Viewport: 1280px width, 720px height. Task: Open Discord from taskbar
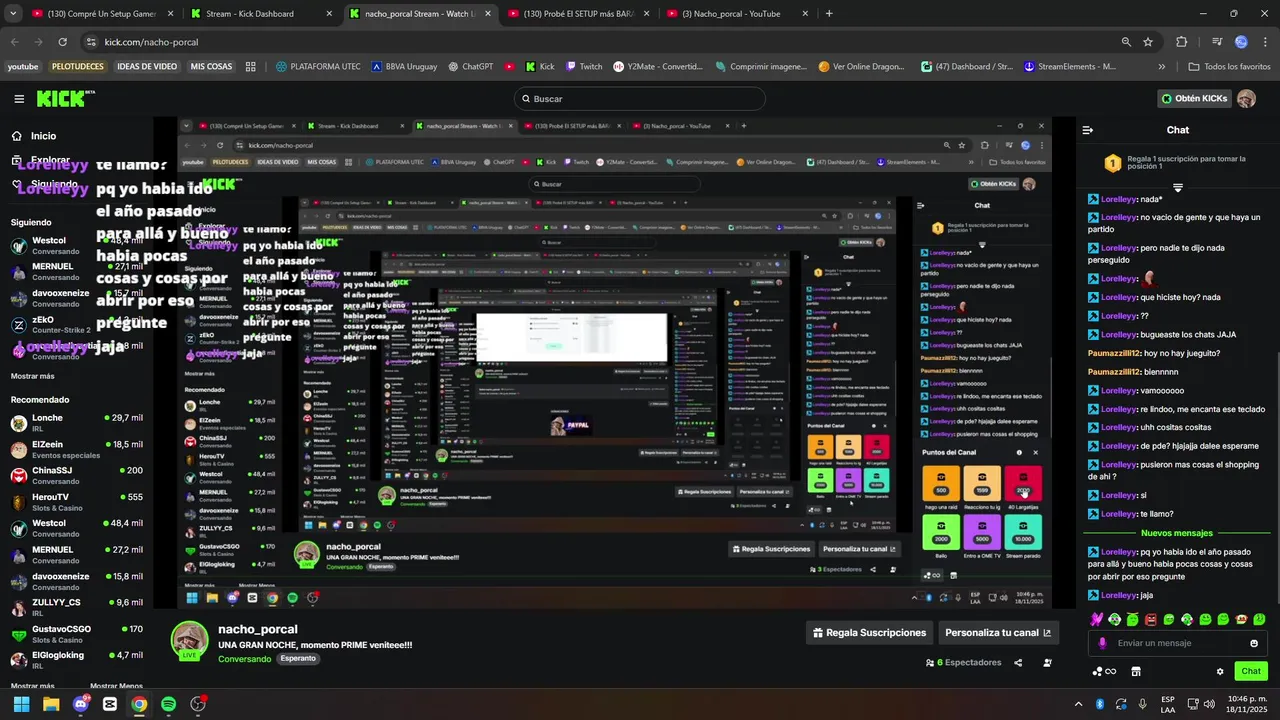coord(80,704)
